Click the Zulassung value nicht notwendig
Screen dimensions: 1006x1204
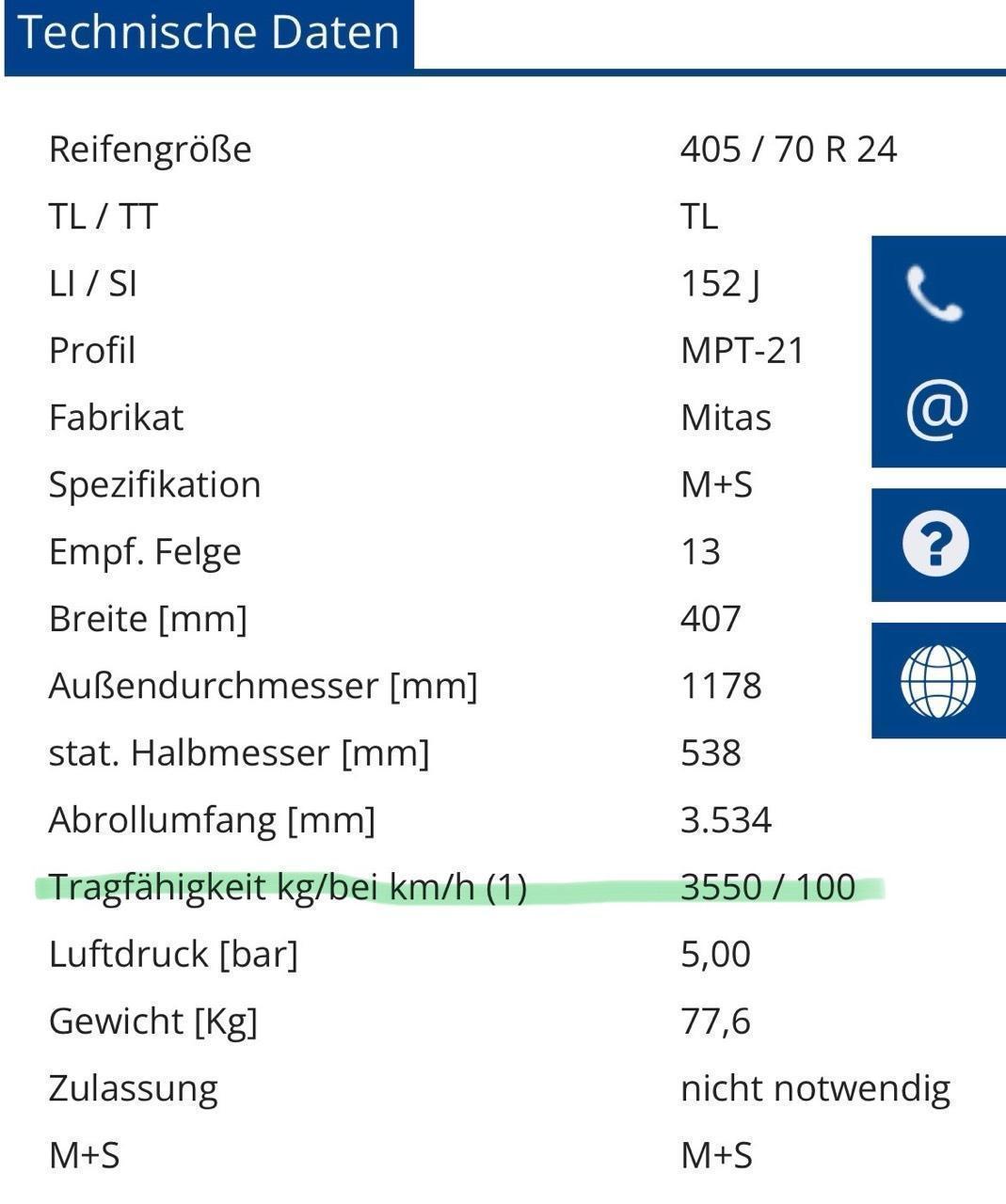click(815, 1088)
